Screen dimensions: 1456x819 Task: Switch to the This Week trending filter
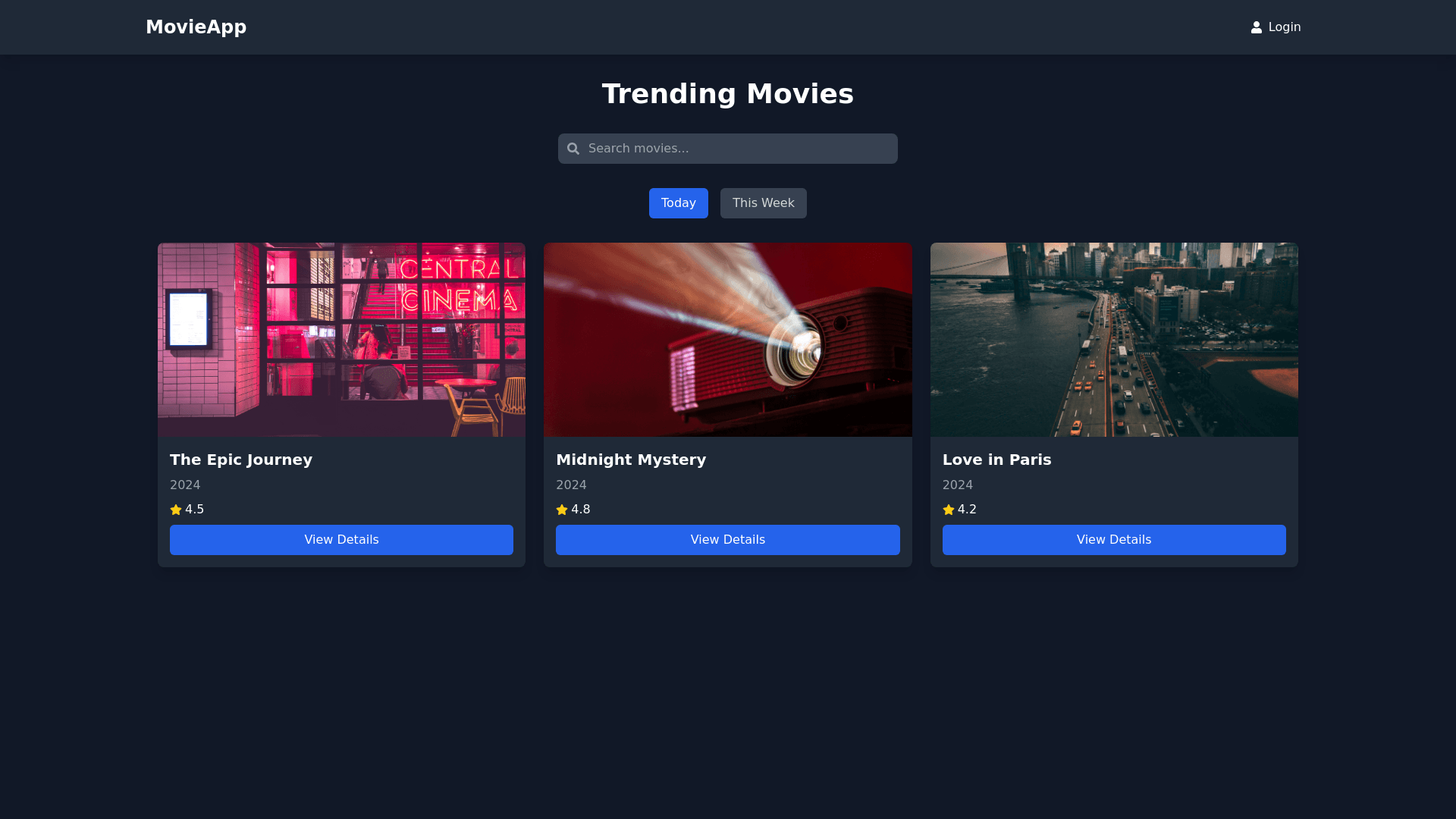763,203
